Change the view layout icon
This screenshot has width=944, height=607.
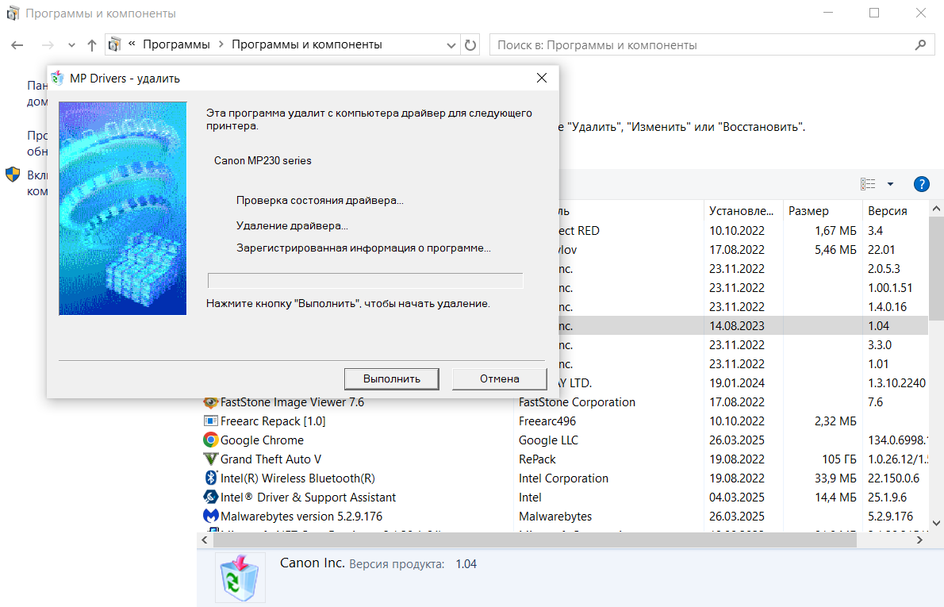868,184
